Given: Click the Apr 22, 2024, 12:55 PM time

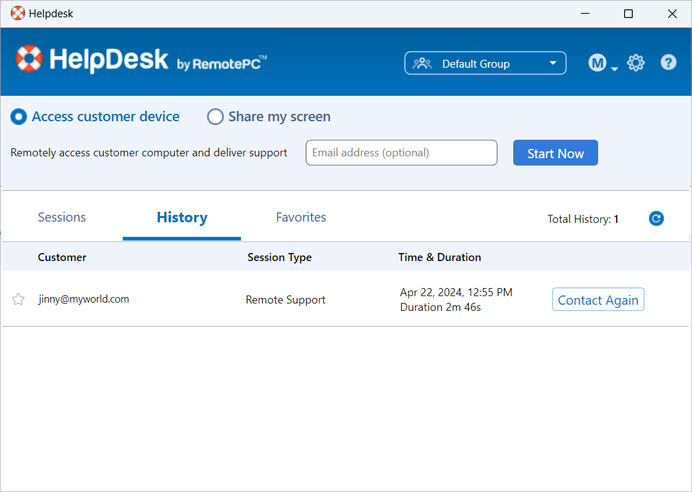Looking at the screenshot, I should click(456, 292).
